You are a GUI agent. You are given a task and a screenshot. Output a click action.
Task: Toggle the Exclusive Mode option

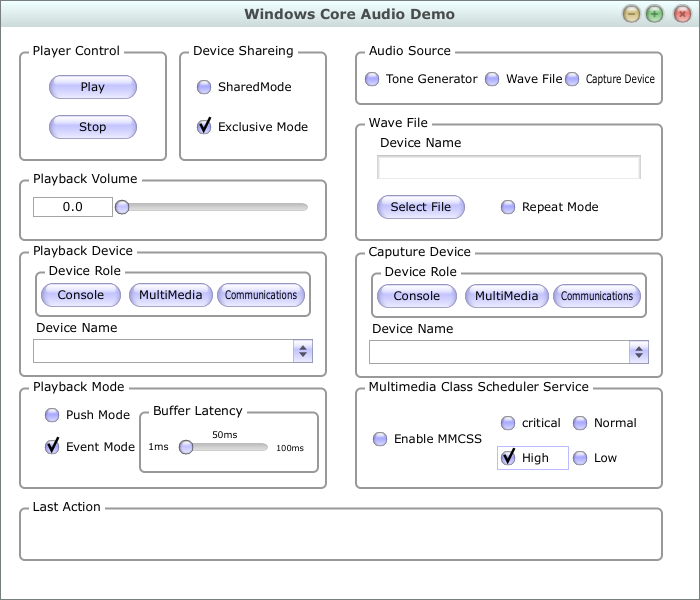coord(204,127)
